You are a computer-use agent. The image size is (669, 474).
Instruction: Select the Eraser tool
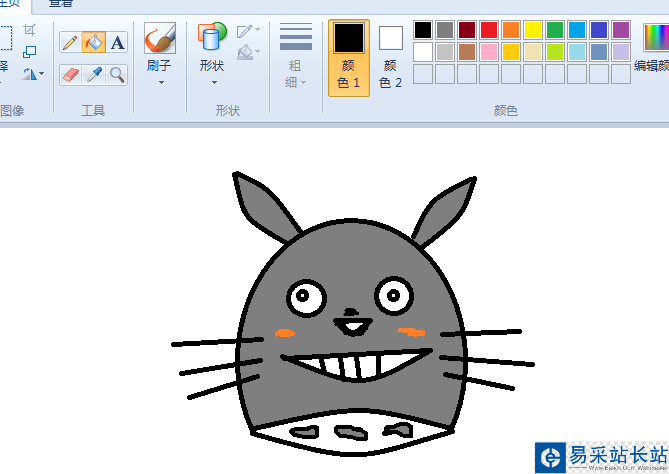click(70, 75)
